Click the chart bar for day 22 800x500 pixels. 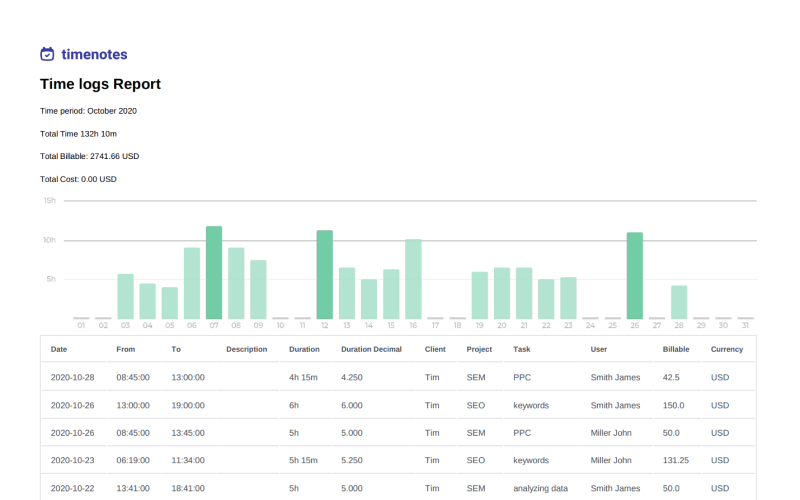[x=546, y=299]
